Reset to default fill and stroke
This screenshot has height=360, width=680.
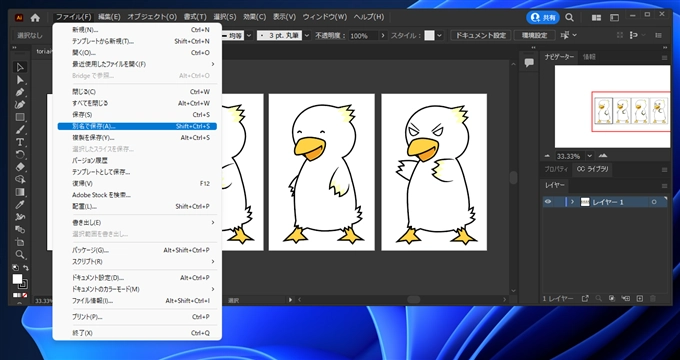click(15, 268)
